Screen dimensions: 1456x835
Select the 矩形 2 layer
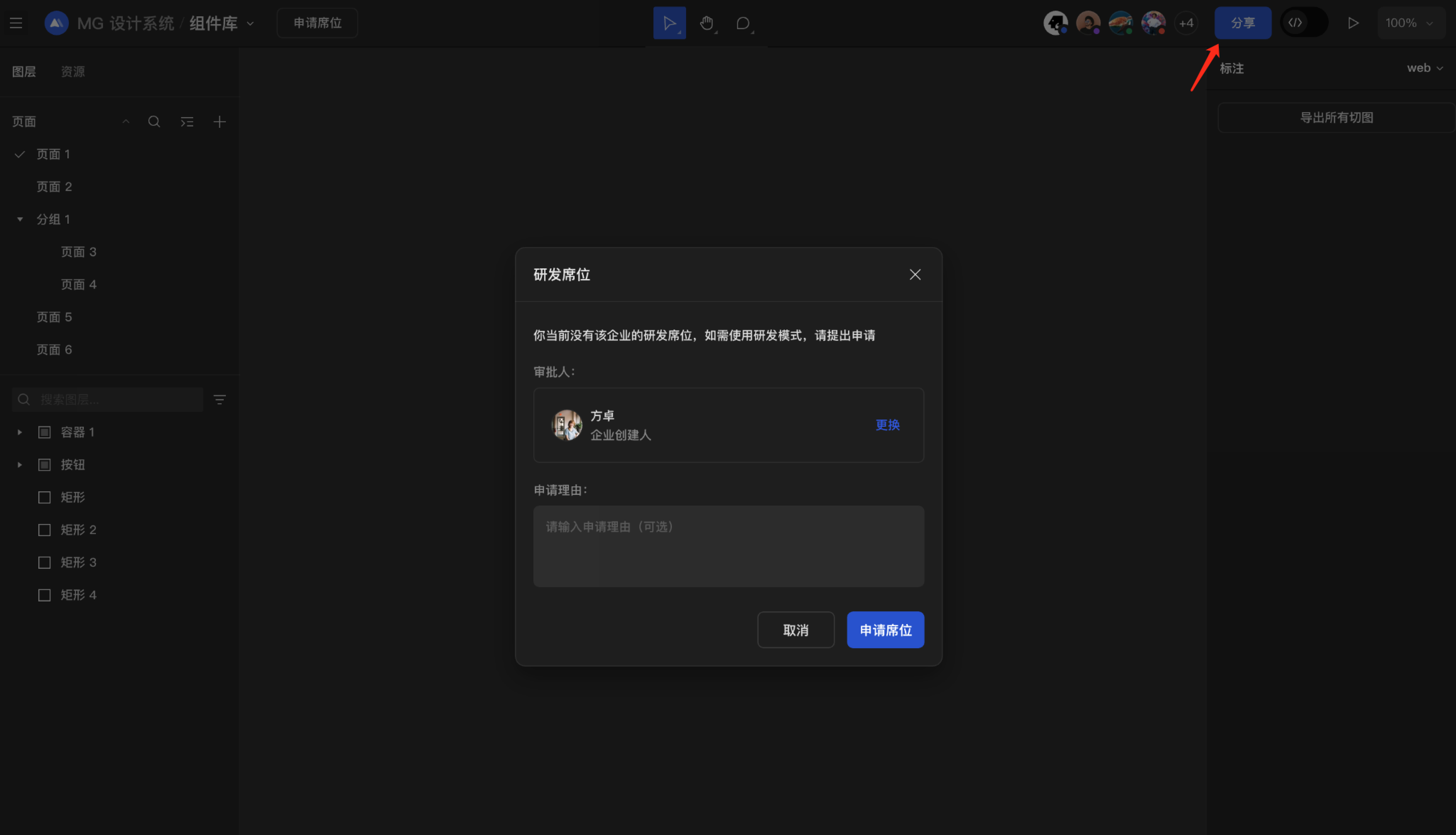[119, 530]
